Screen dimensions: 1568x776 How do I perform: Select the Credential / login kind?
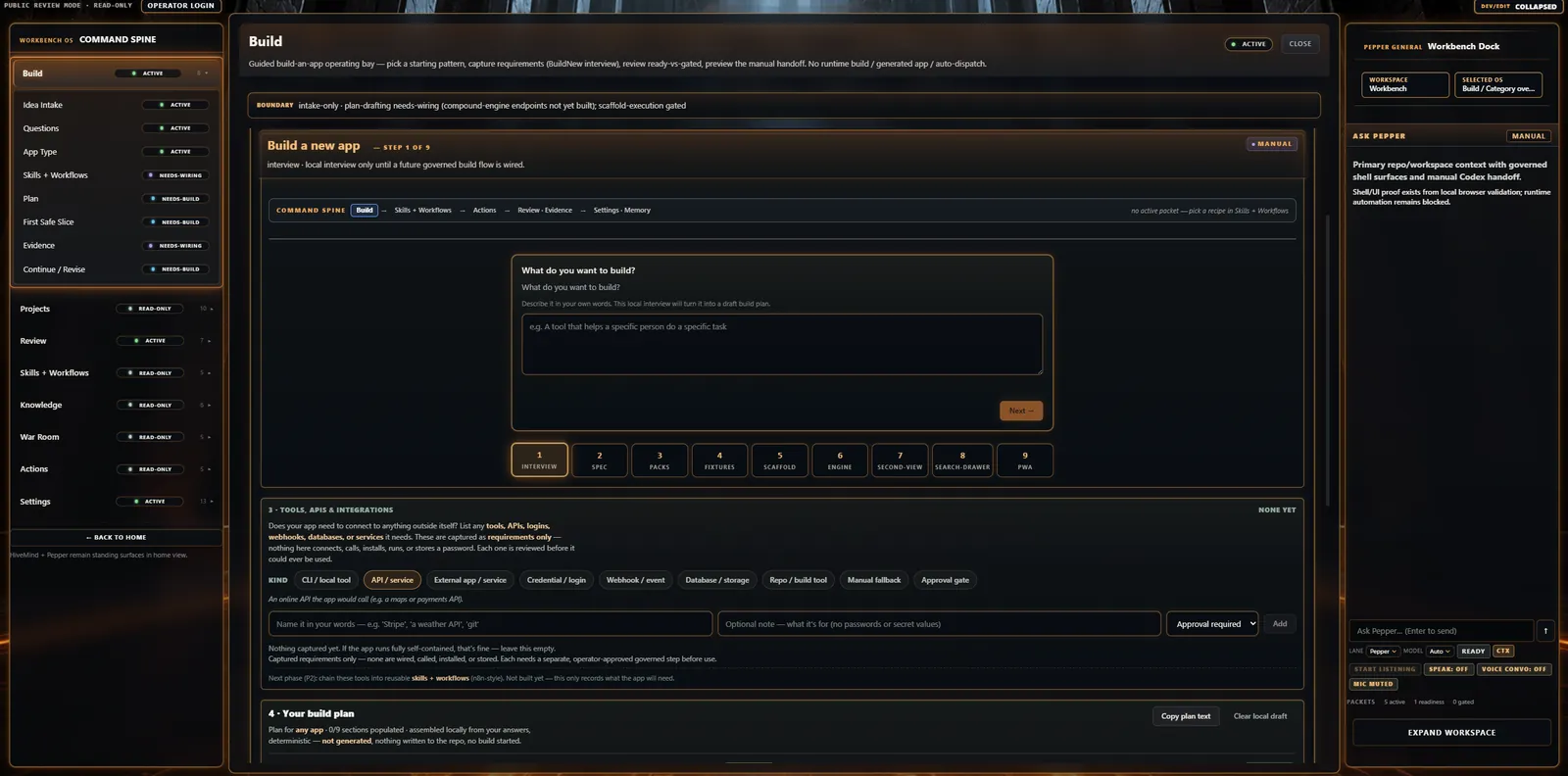tap(557, 580)
